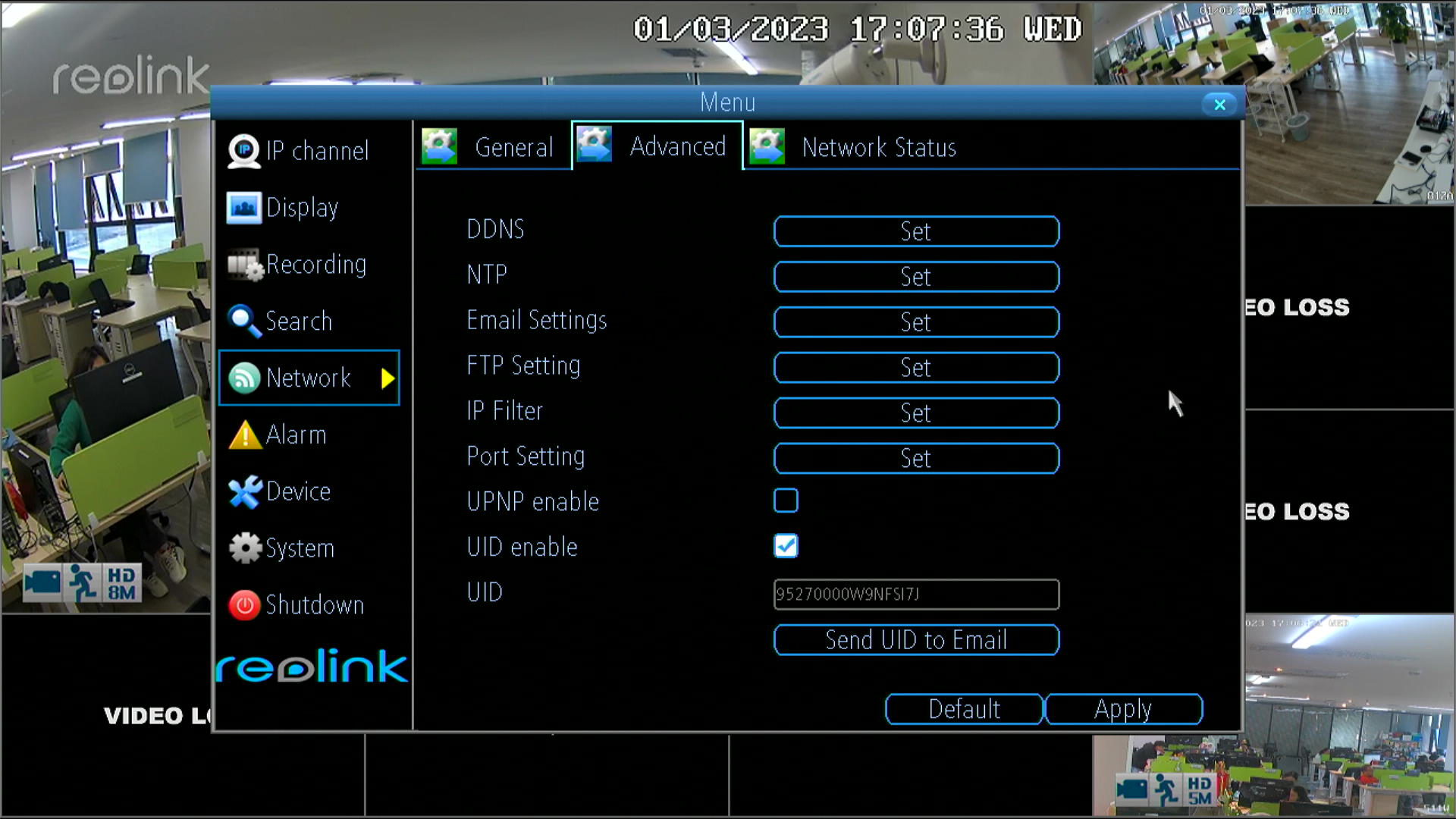Click Set button for Port Setting
This screenshot has height=819, width=1456.
point(916,458)
